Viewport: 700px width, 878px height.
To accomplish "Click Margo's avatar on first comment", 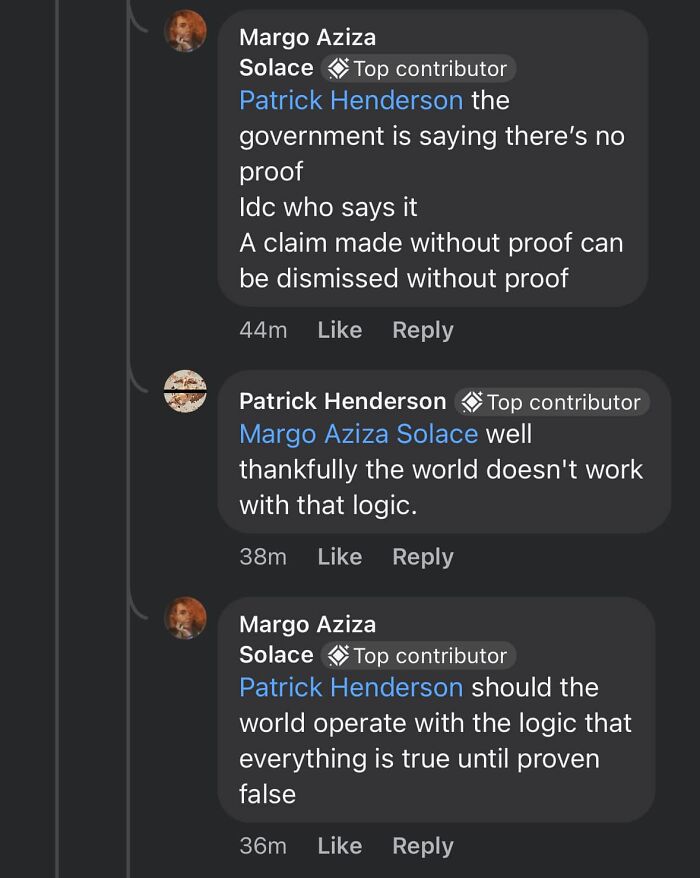I will point(185,31).
